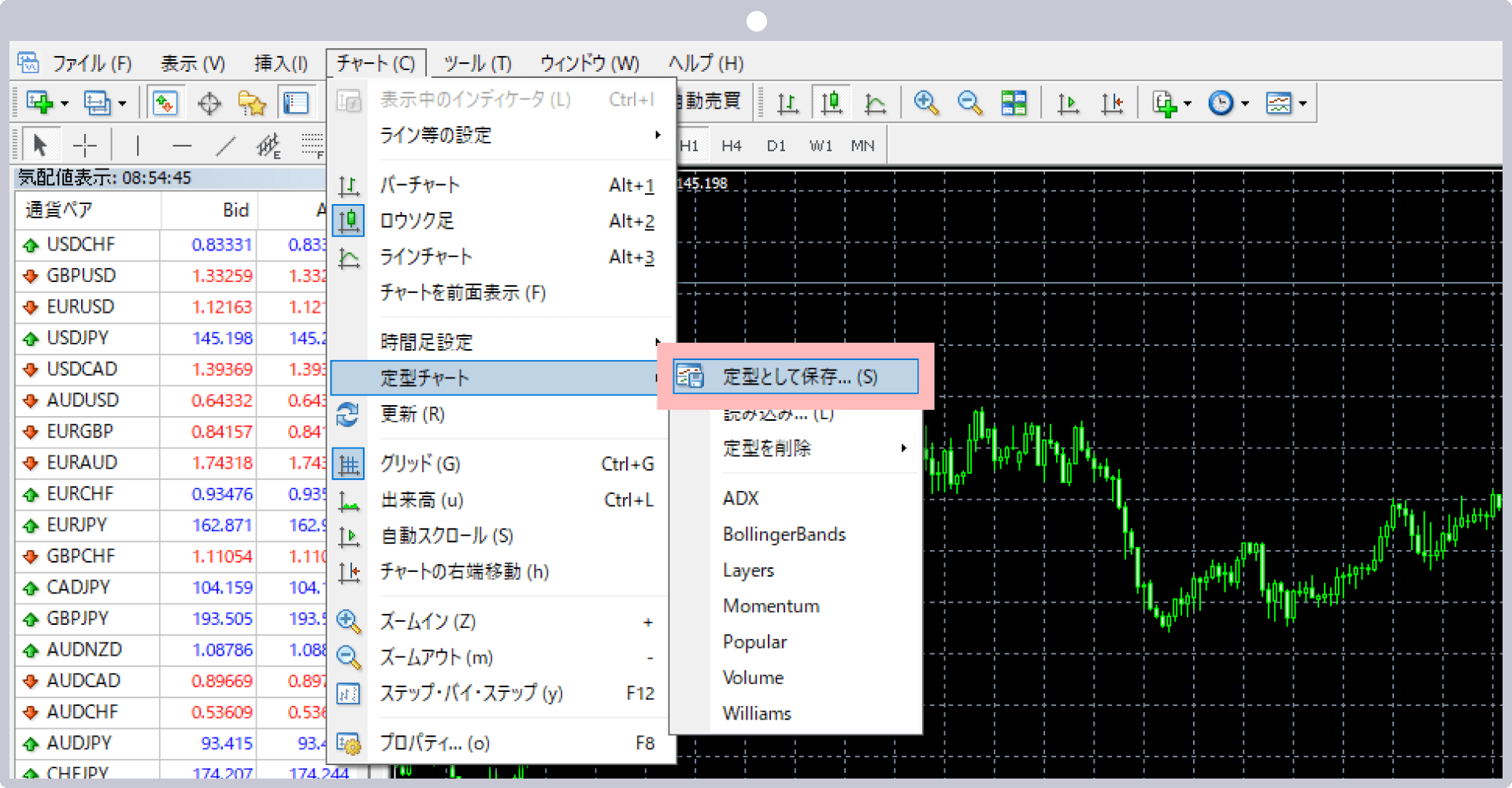The height and width of the screenshot is (788, 1512).
Task: Switch to the H4 timeframe tab
Action: point(731,145)
